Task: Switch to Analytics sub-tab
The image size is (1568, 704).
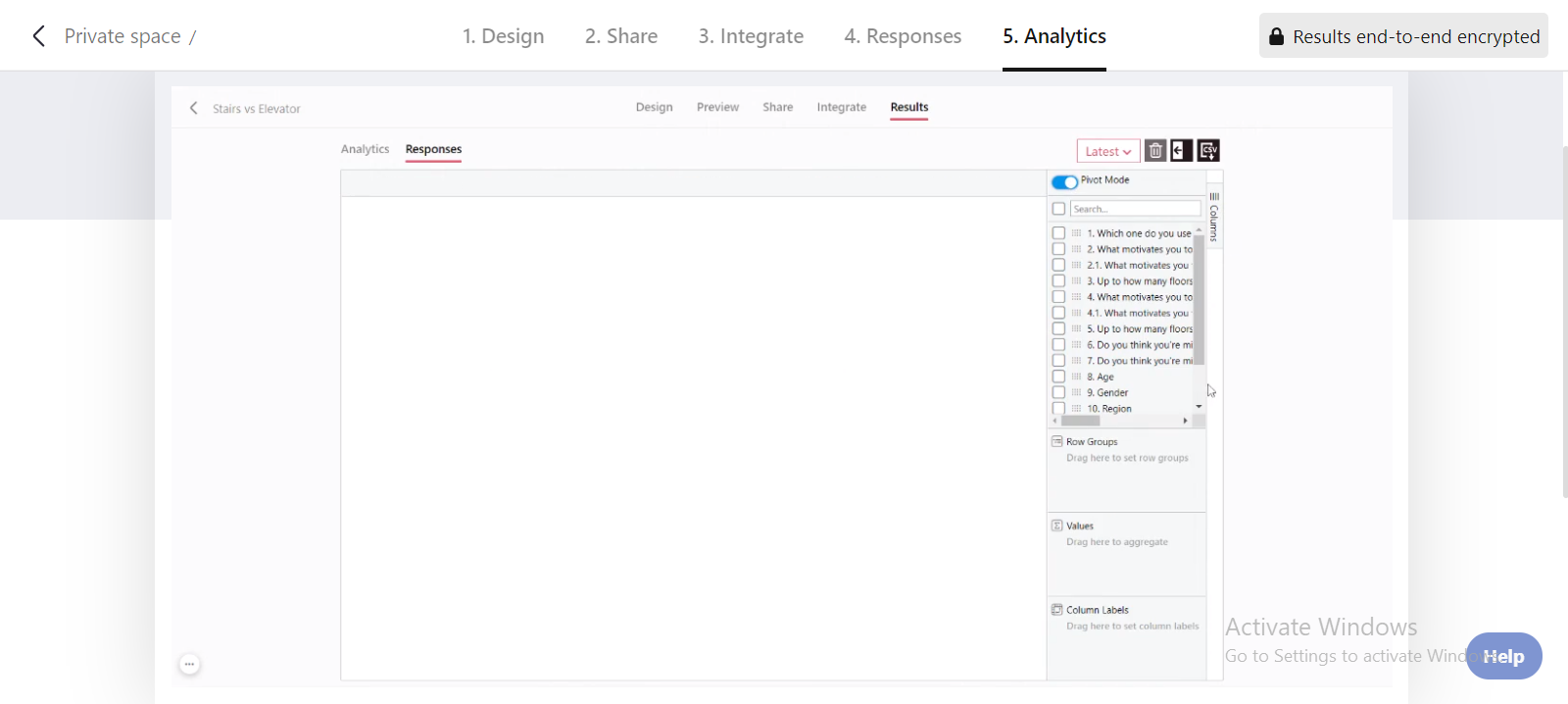Action: pyautogui.click(x=365, y=149)
